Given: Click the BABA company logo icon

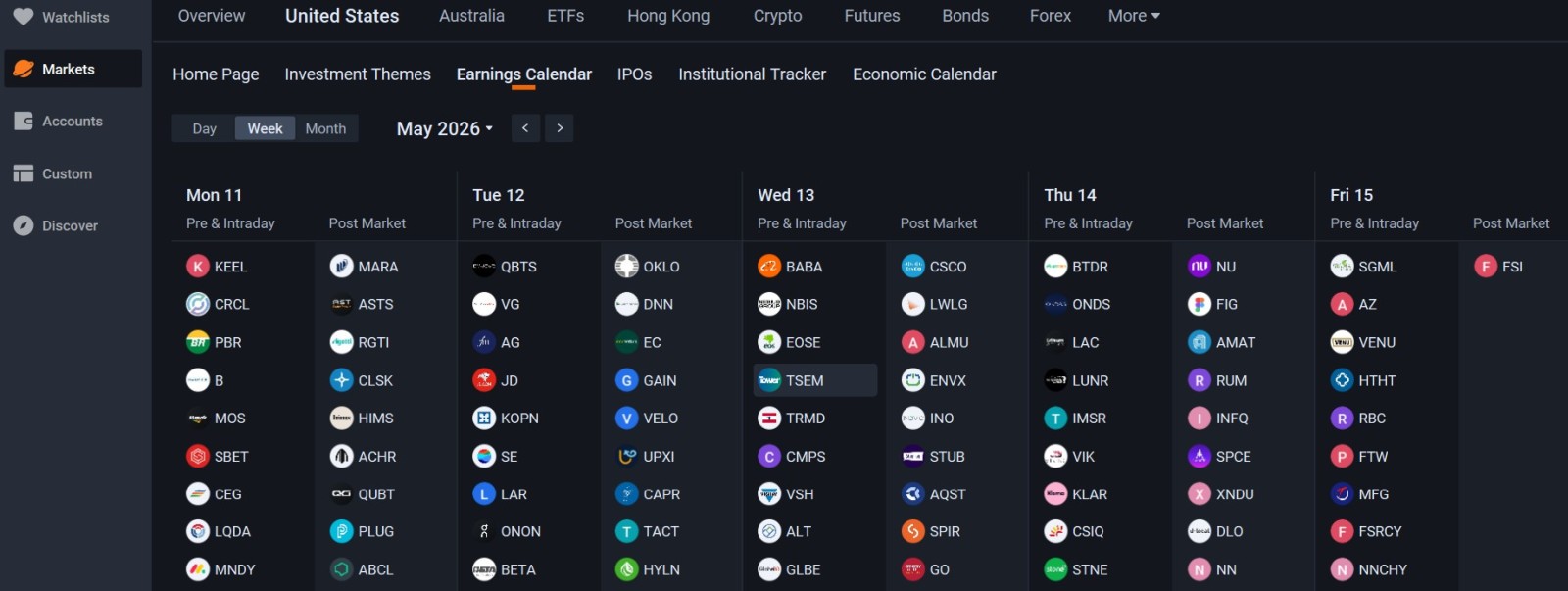Looking at the screenshot, I should (x=769, y=266).
